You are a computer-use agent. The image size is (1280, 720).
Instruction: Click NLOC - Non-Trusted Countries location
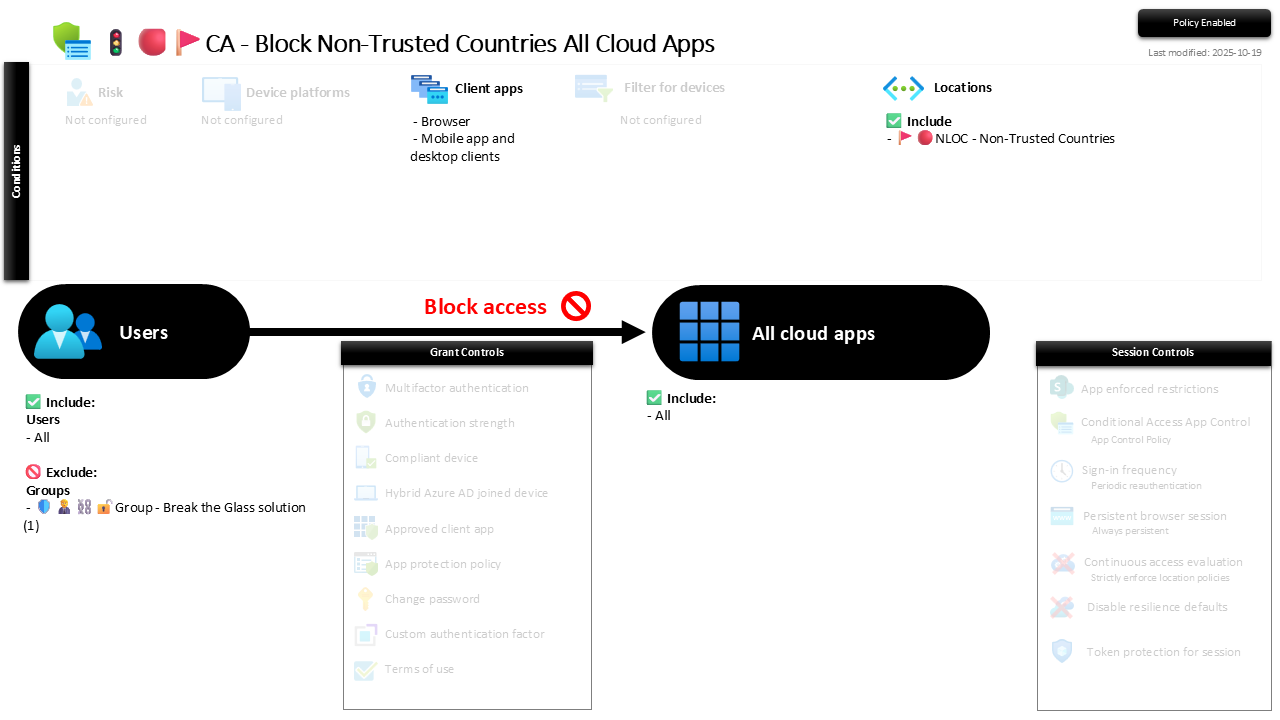(x=1024, y=139)
